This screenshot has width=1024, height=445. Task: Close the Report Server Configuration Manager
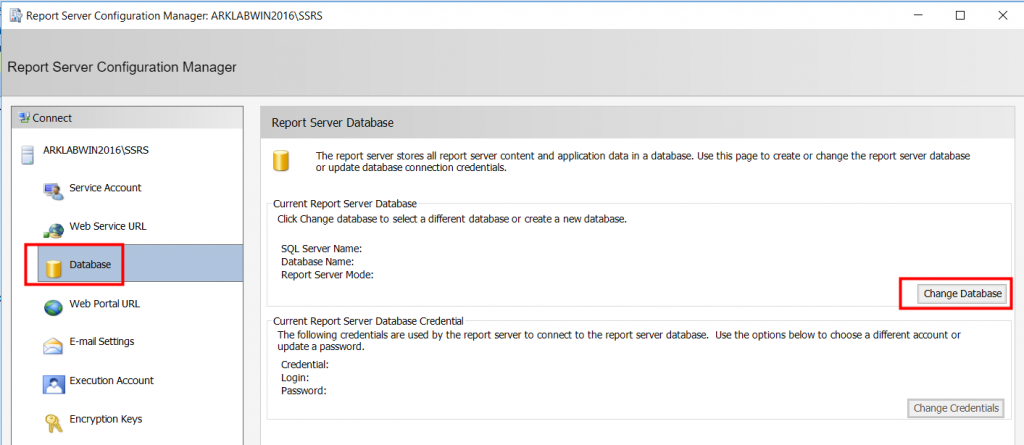1003,16
